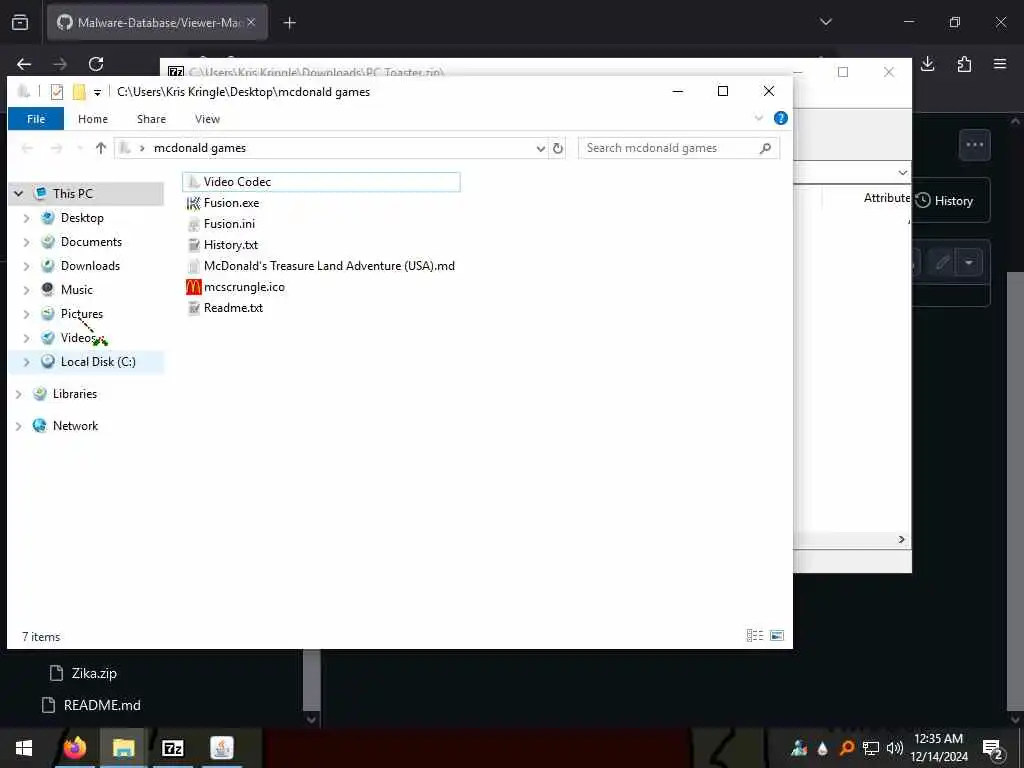Switch to details view layout icon
This screenshot has width=1024, height=768.
coord(754,635)
